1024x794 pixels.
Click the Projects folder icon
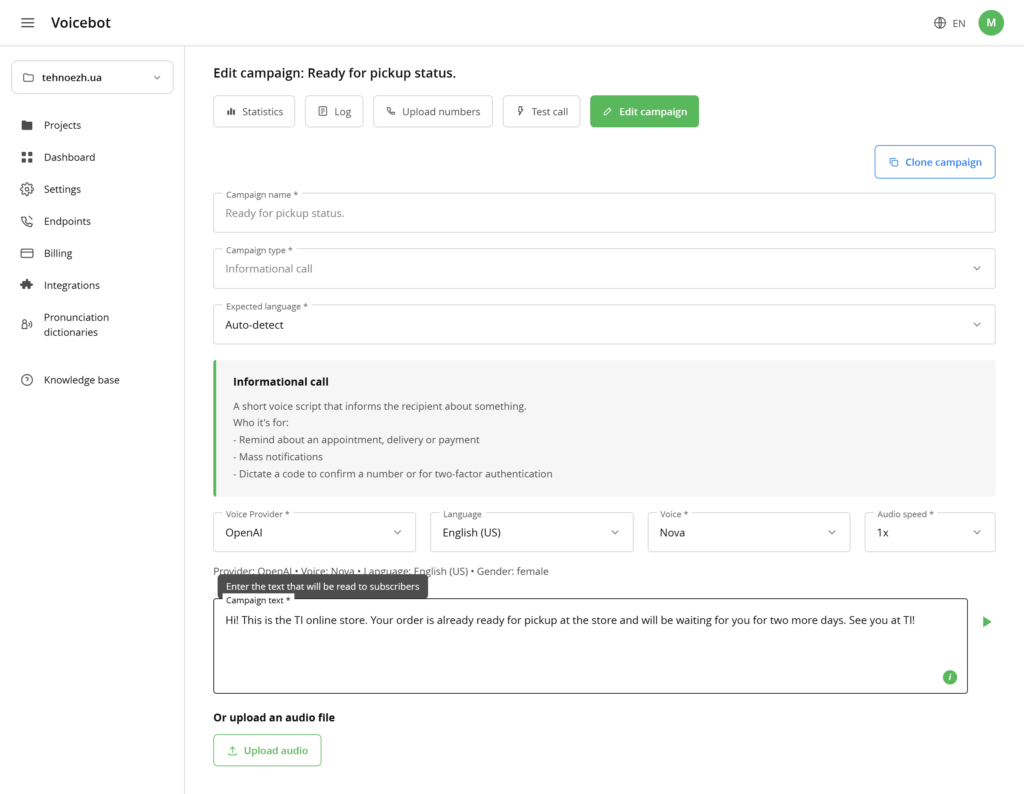[x=27, y=125]
